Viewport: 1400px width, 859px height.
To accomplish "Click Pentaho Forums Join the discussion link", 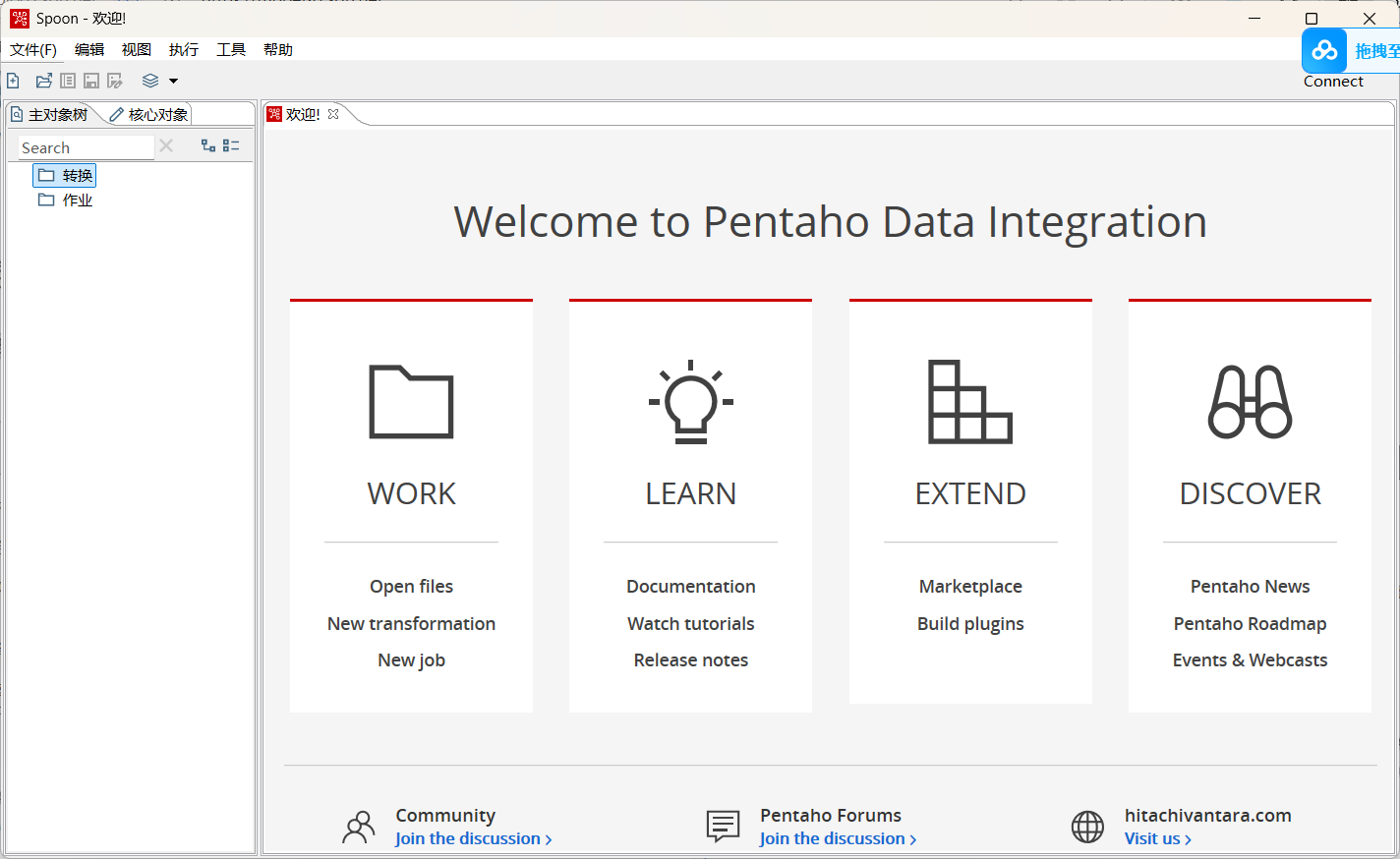I will point(838,838).
